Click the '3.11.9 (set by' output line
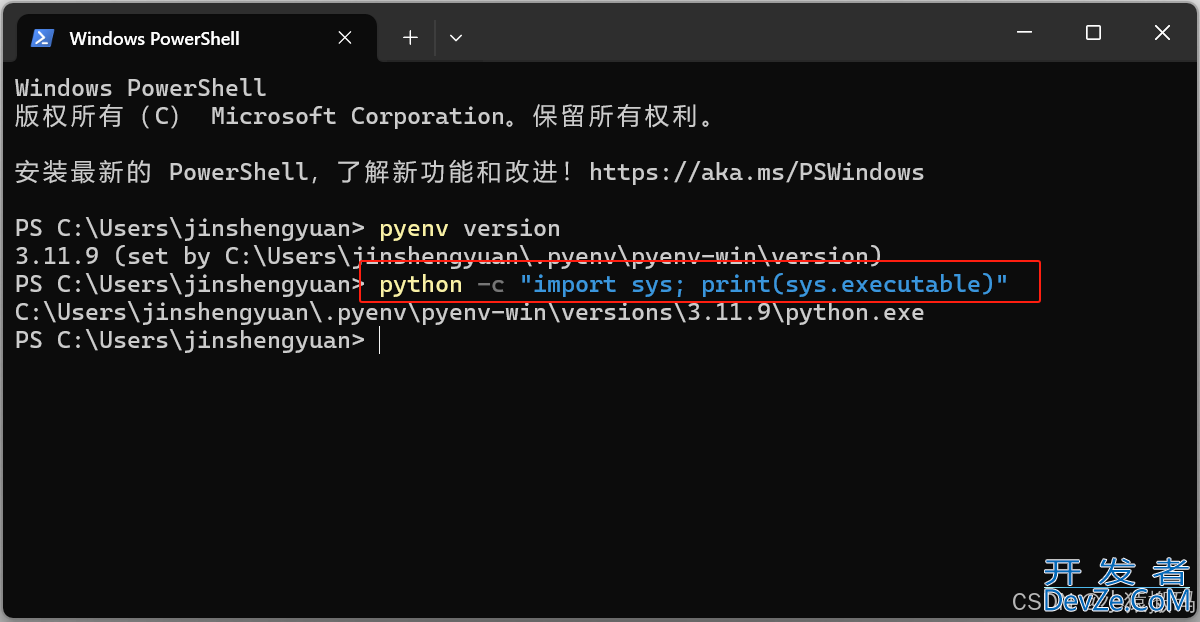Image resolution: width=1200 pixels, height=622 pixels. (x=449, y=256)
